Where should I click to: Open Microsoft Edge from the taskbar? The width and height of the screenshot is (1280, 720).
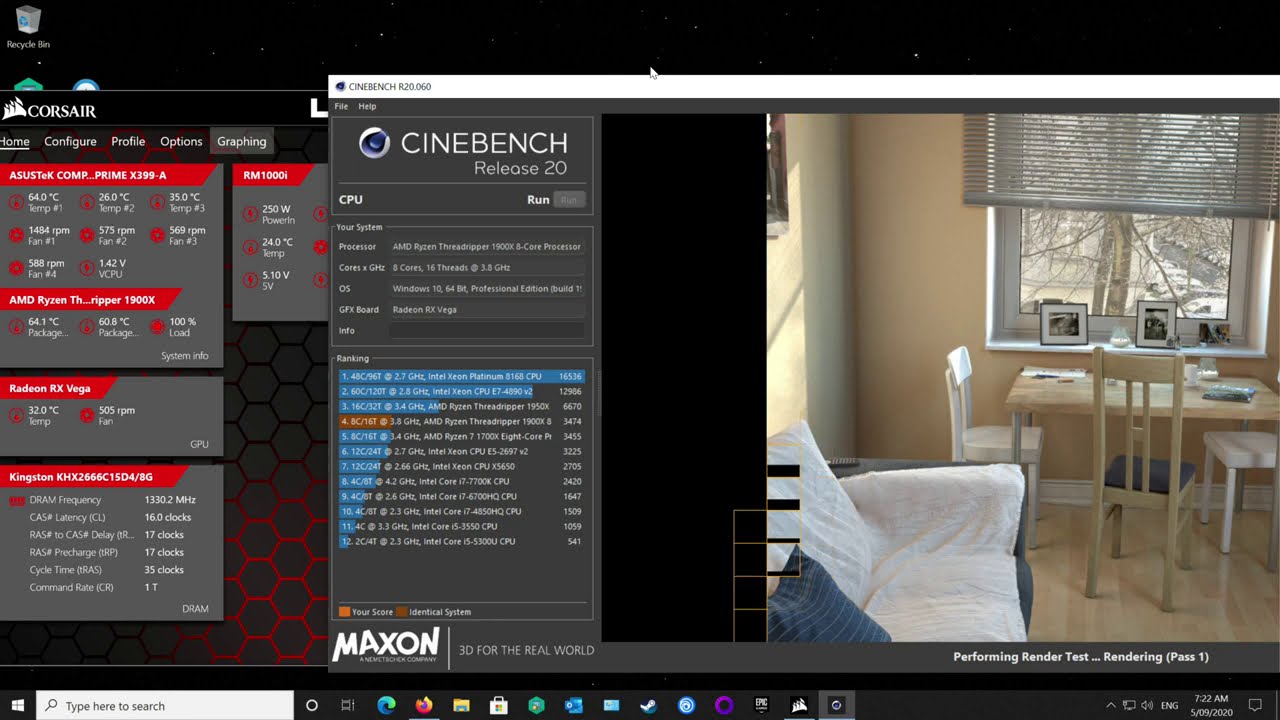[x=386, y=705]
